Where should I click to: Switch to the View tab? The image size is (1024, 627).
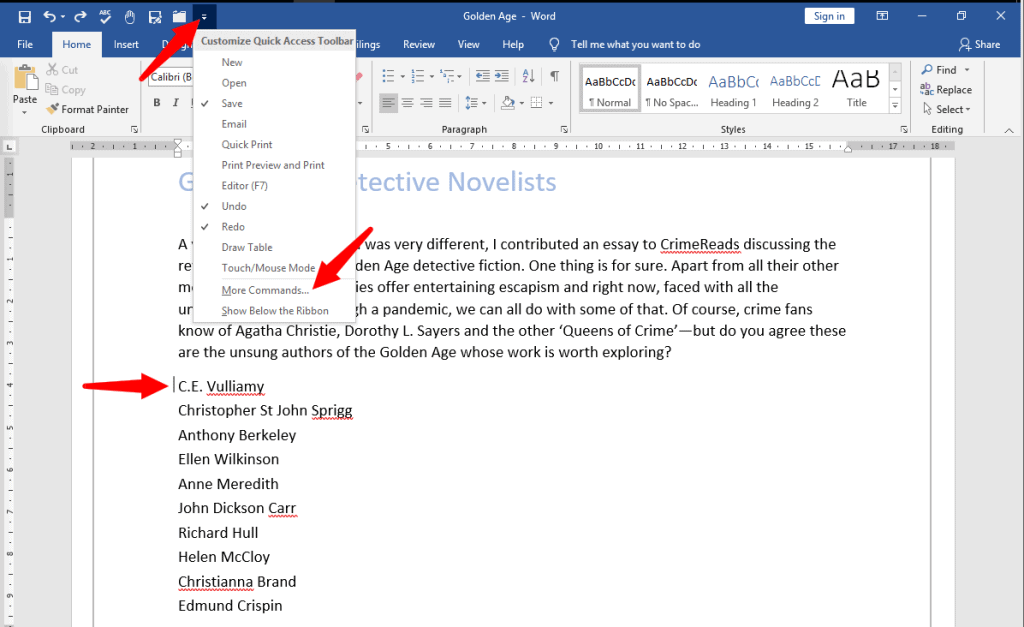[468, 44]
